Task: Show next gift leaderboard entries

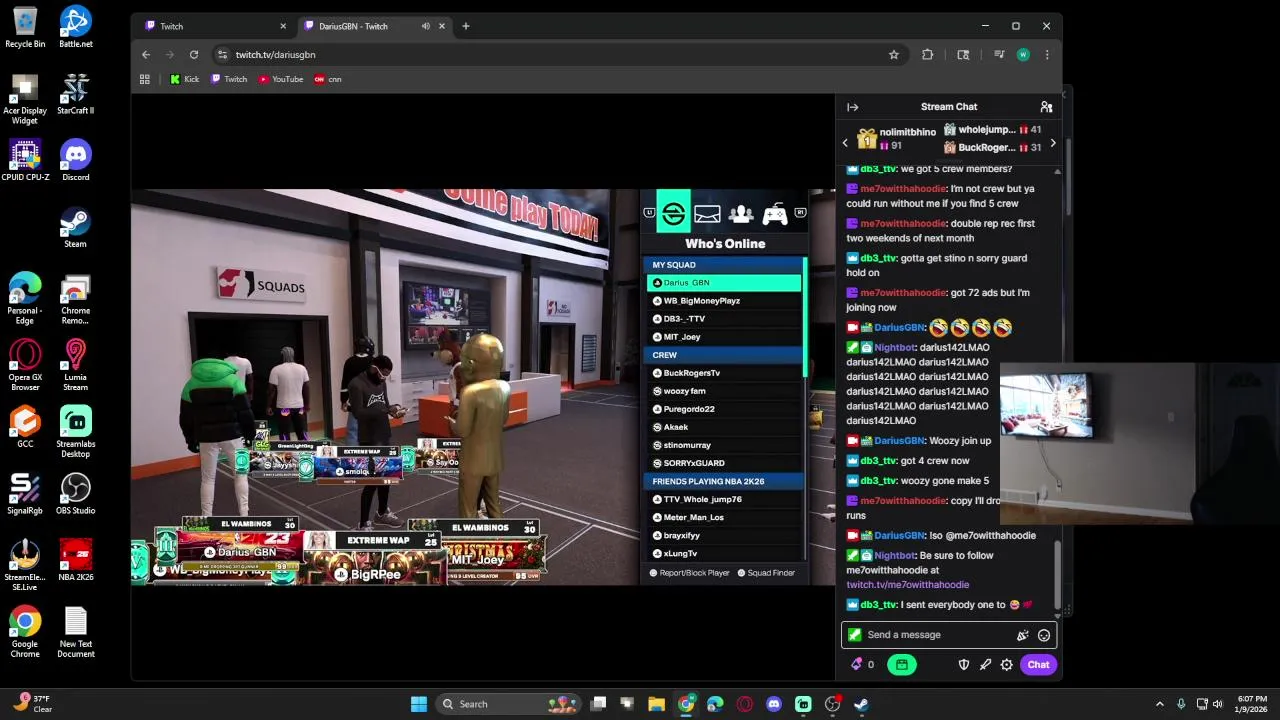Action: (x=1052, y=143)
